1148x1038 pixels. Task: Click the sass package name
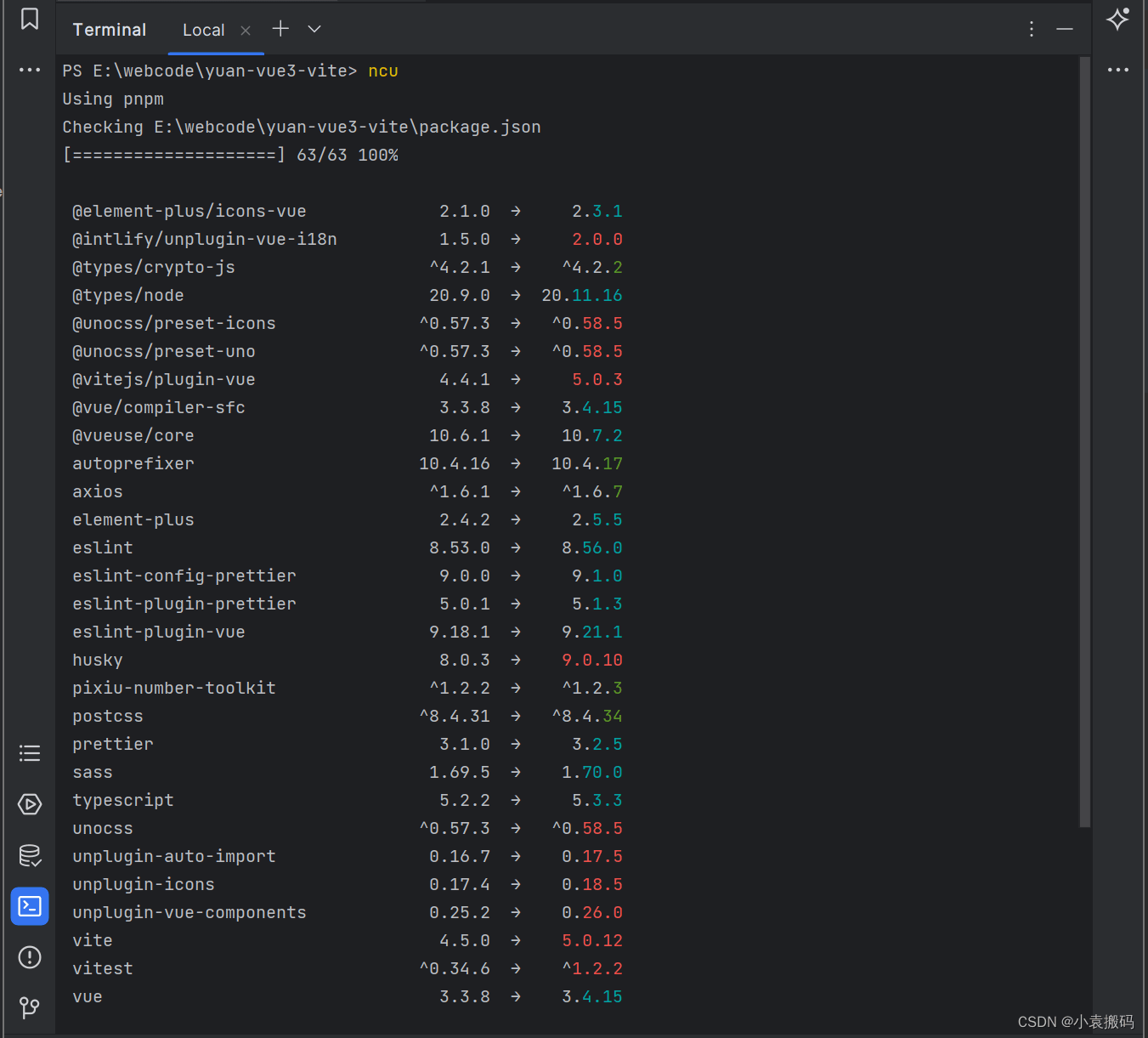[x=93, y=772]
